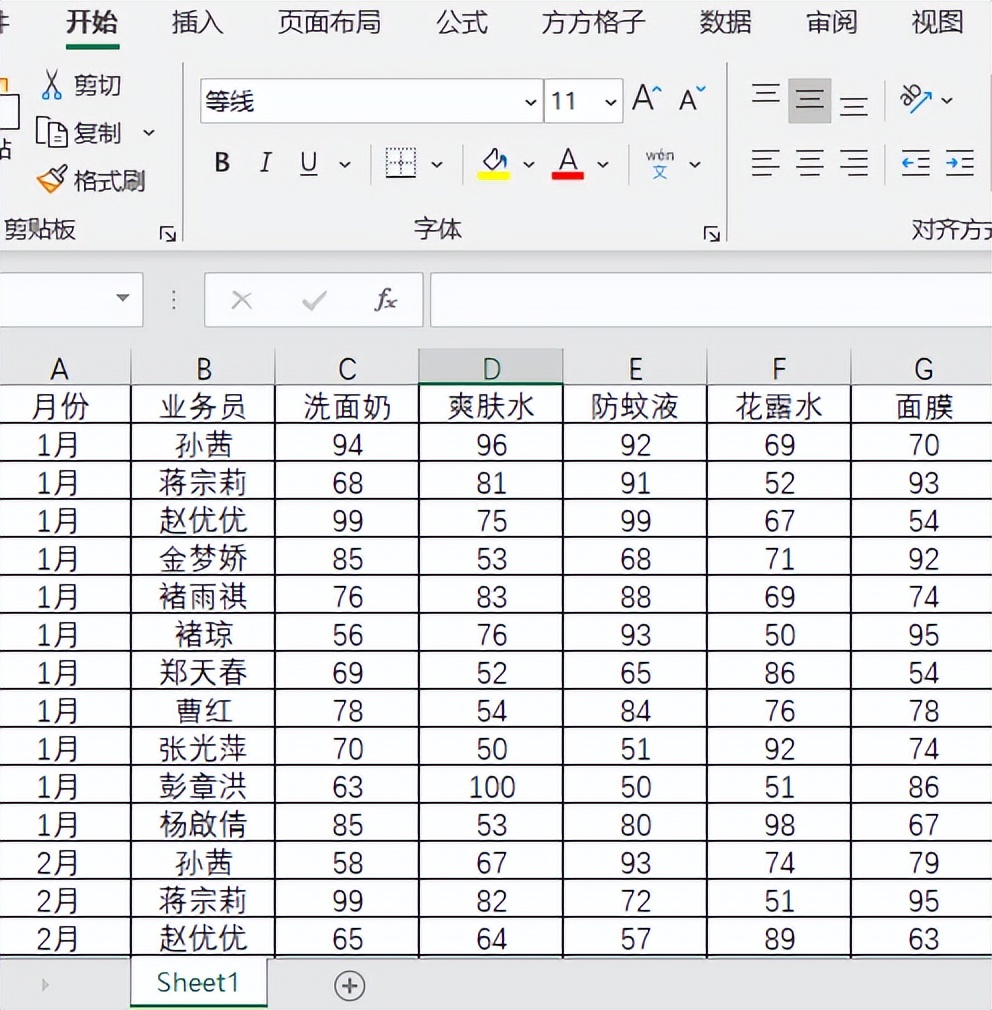
Task: Cancel formula entry X icon
Action: pos(242,300)
